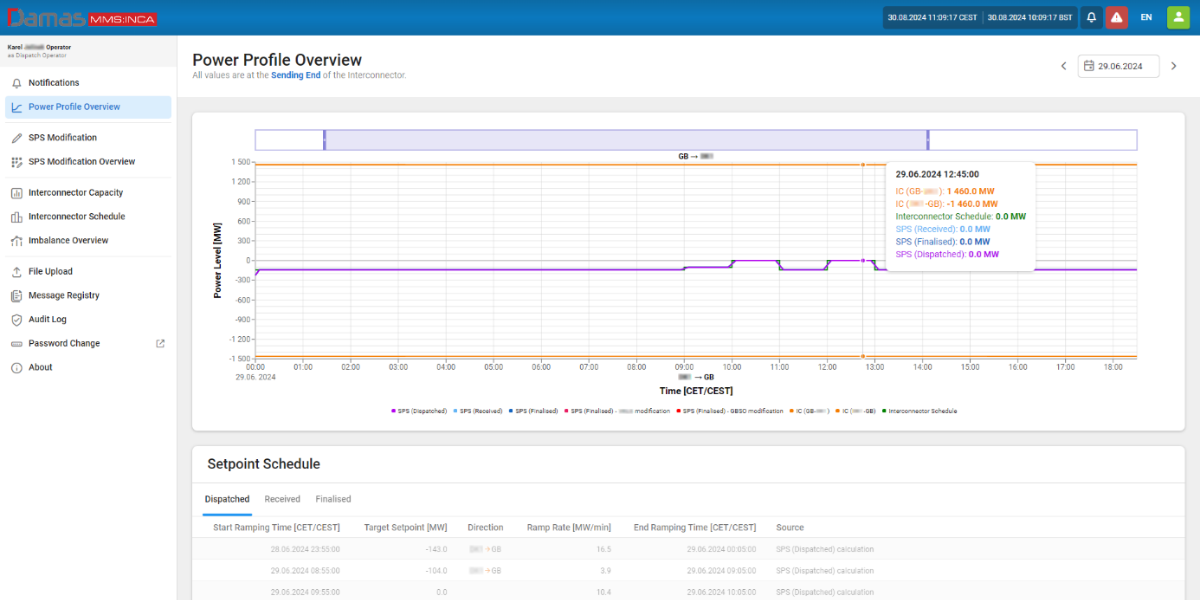Click the Damas MMS:INCA logo
This screenshot has height=600, width=1200.
click(x=80, y=18)
